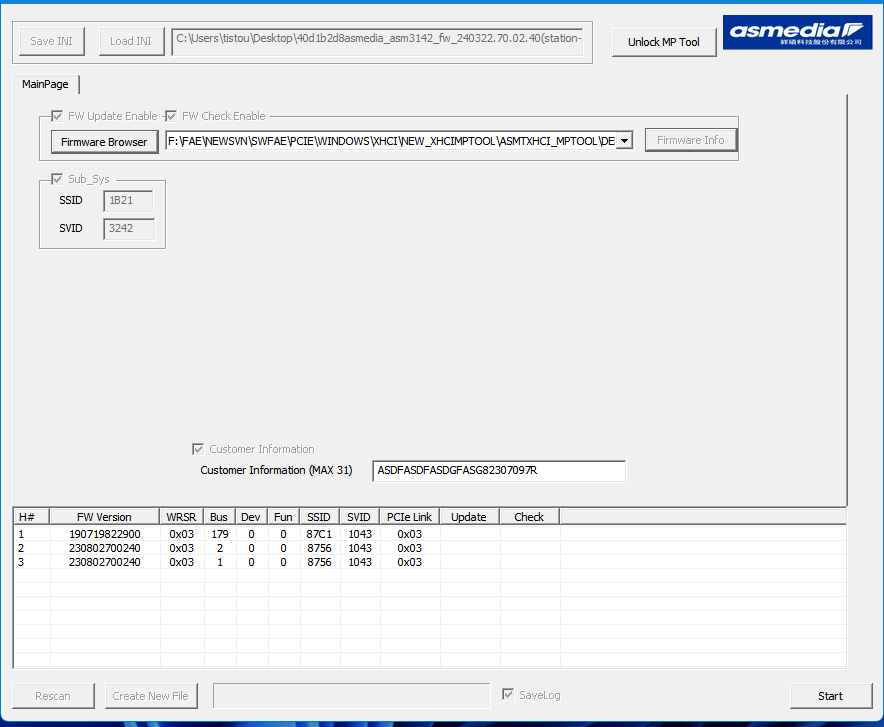Image resolution: width=884 pixels, height=727 pixels.
Task: Click the Rescan button
Action: click(x=53, y=696)
